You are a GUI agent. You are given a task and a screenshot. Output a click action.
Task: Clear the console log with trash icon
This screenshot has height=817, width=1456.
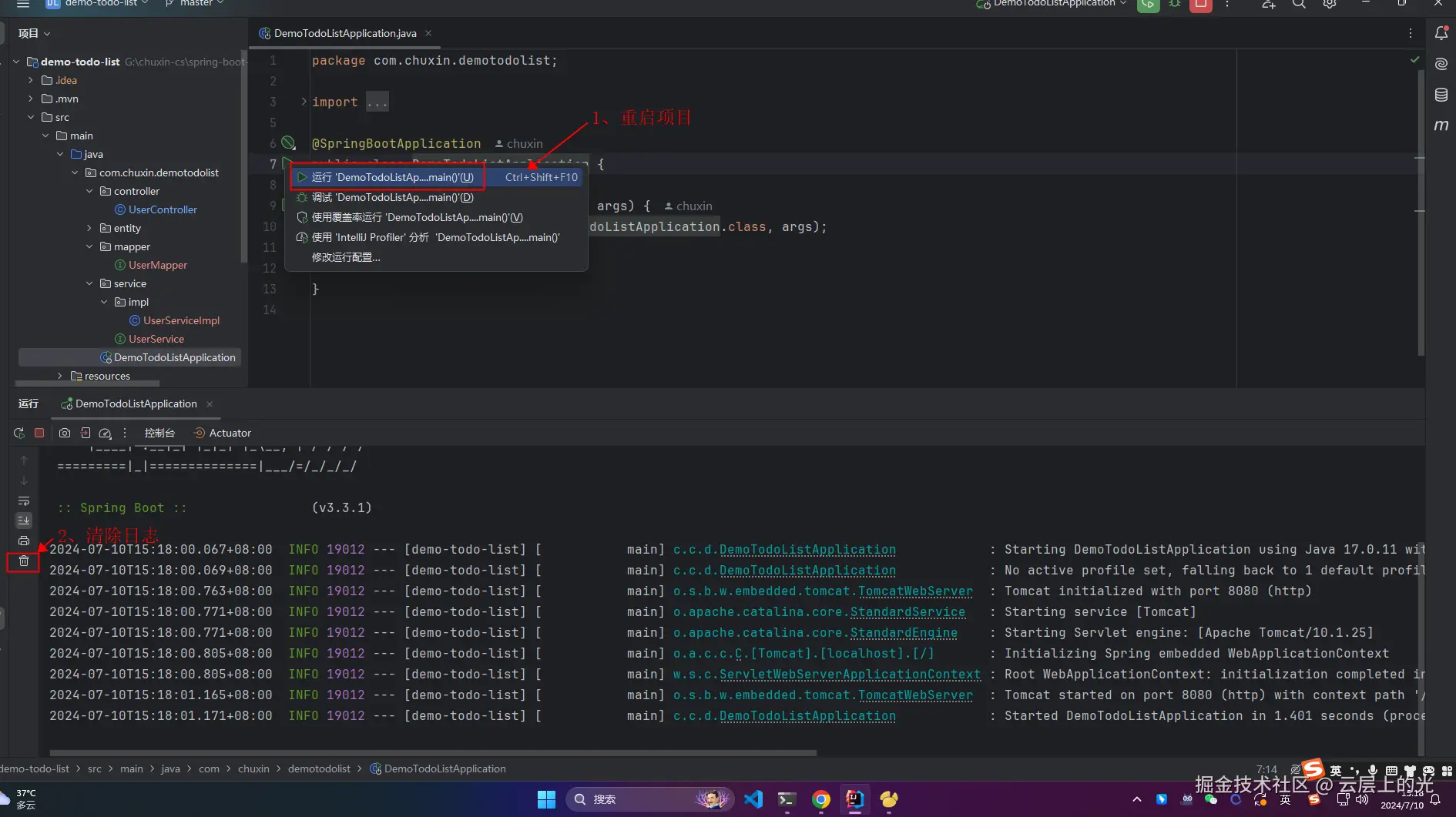(24, 561)
